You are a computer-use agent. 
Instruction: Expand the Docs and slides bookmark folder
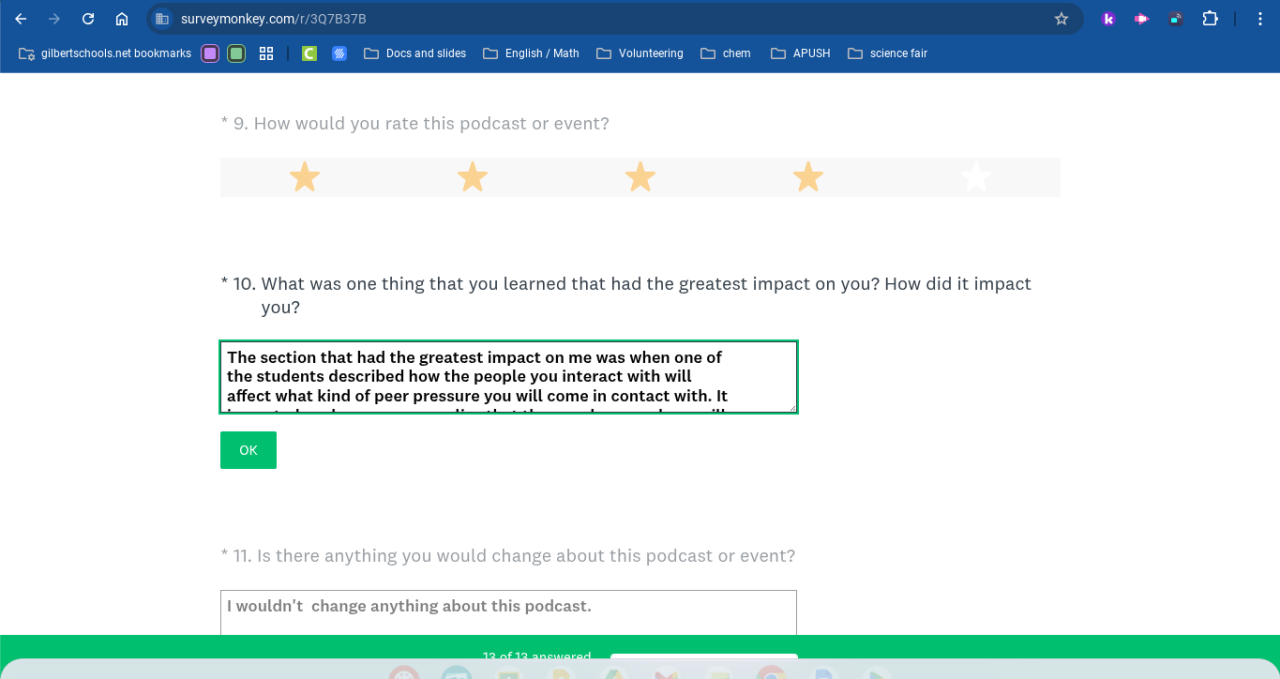pos(415,54)
